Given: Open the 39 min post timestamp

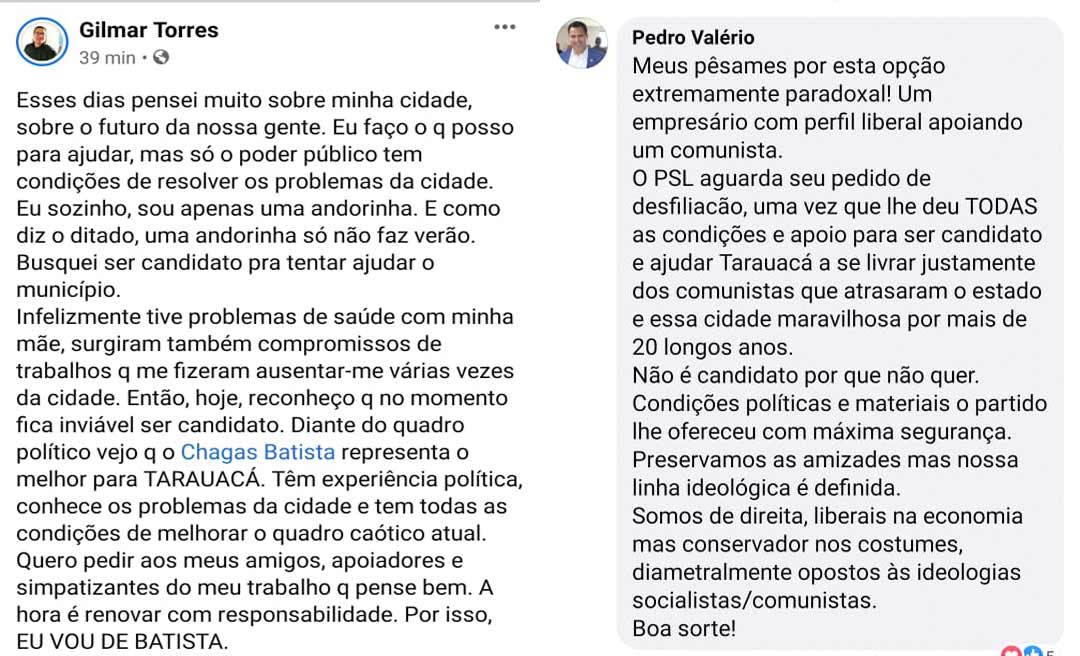Looking at the screenshot, I should coord(107,58).
